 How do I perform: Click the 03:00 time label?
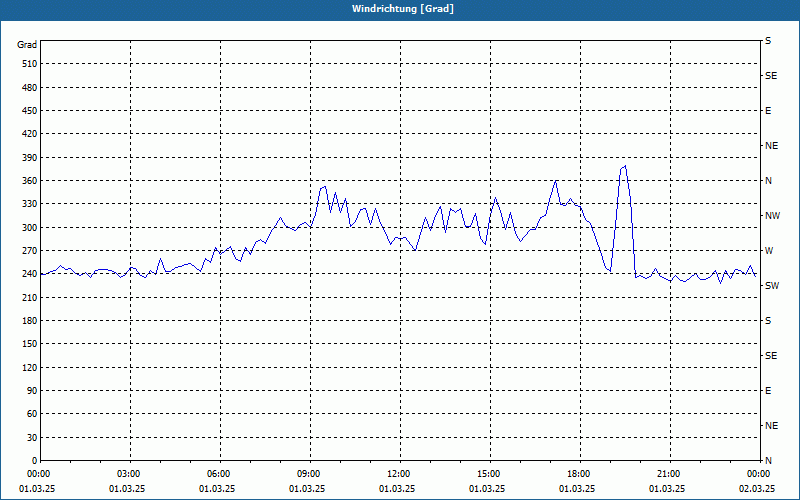coord(131,474)
